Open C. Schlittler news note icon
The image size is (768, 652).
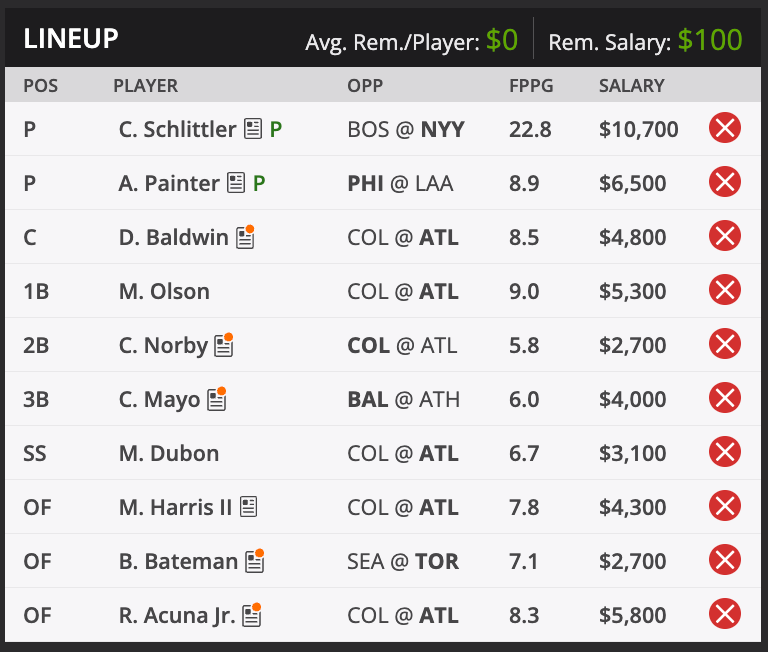[x=253, y=129]
